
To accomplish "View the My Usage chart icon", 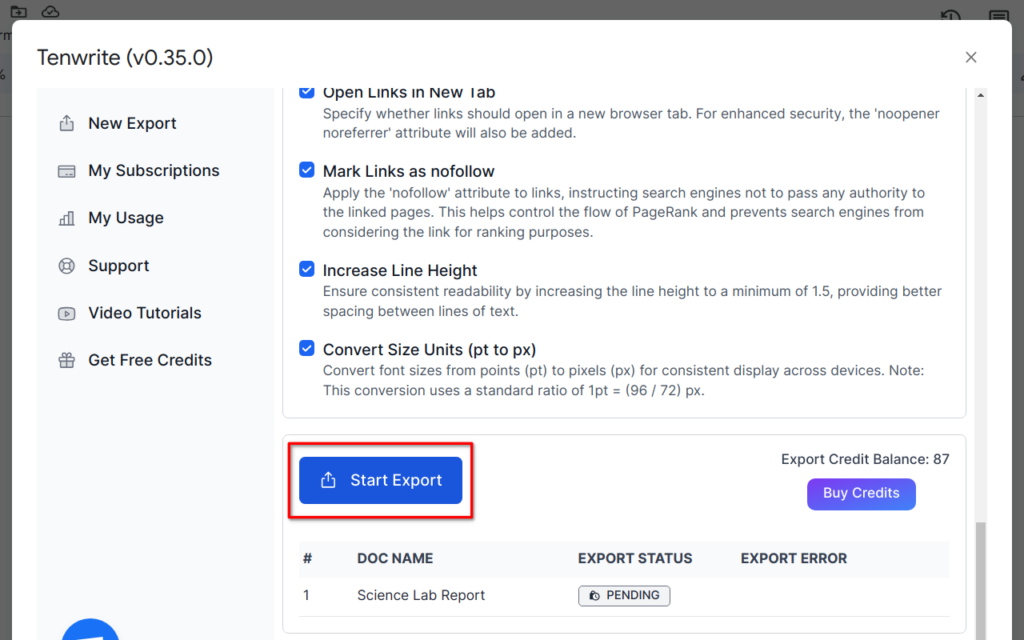I will [x=66, y=217].
